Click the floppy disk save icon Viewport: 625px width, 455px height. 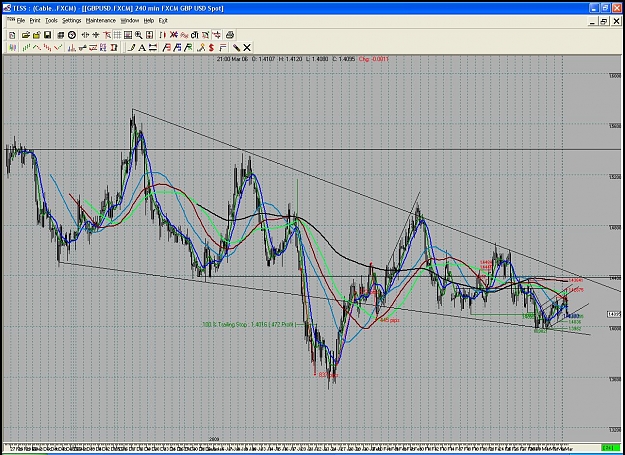point(47,35)
